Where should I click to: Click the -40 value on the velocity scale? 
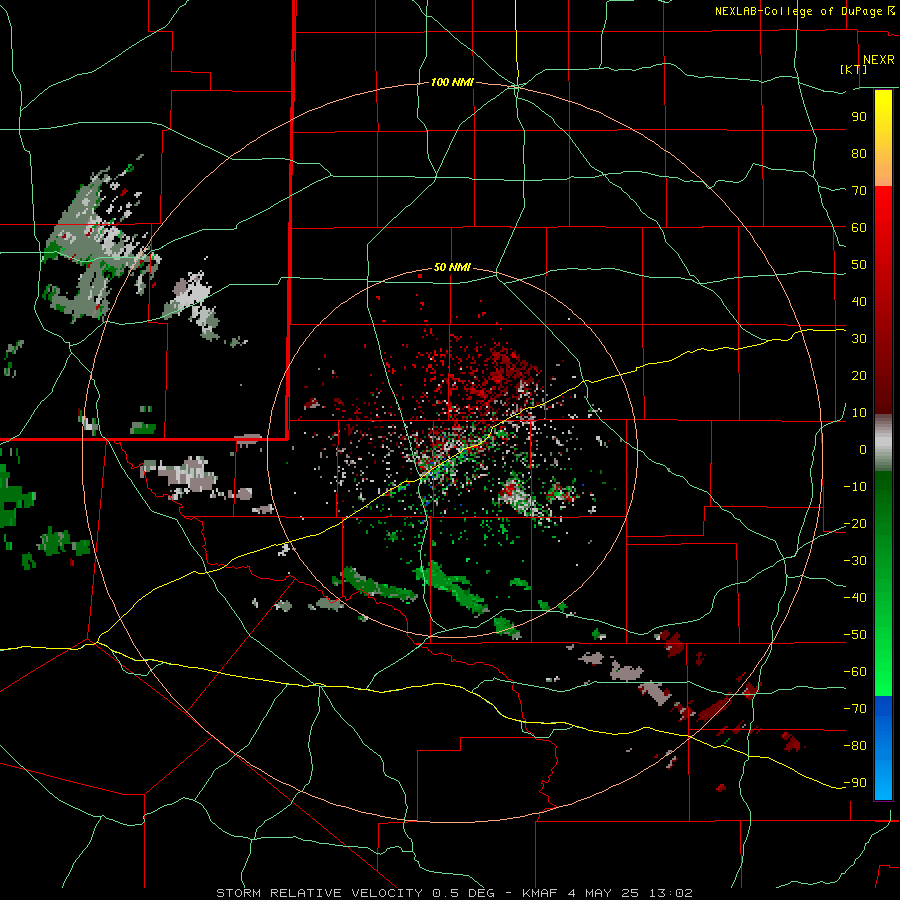point(855,598)
